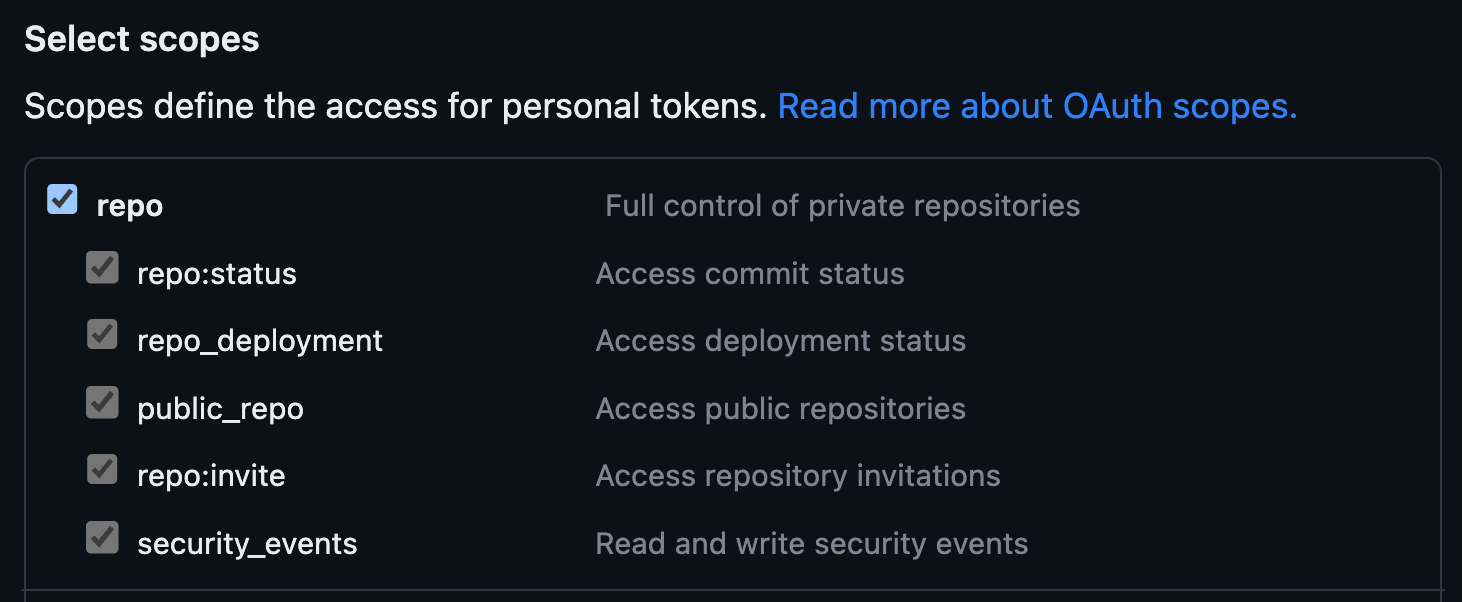Image resolution: width=1462 pixels, height=602 pixels.
Task: Click the Full control of private repositories description
Action: click(842, 205)
